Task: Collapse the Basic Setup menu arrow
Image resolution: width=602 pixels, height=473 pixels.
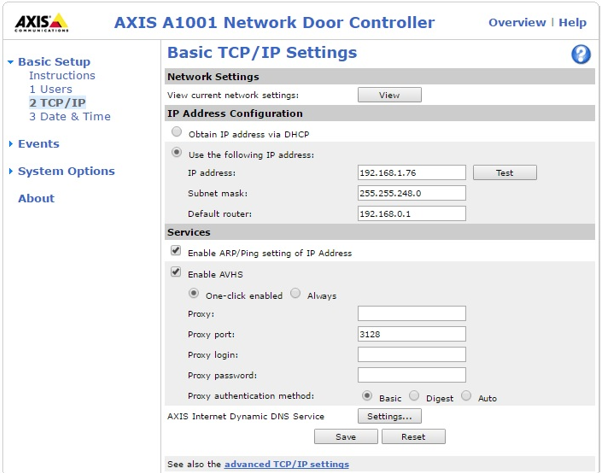Action: point(11,62)
